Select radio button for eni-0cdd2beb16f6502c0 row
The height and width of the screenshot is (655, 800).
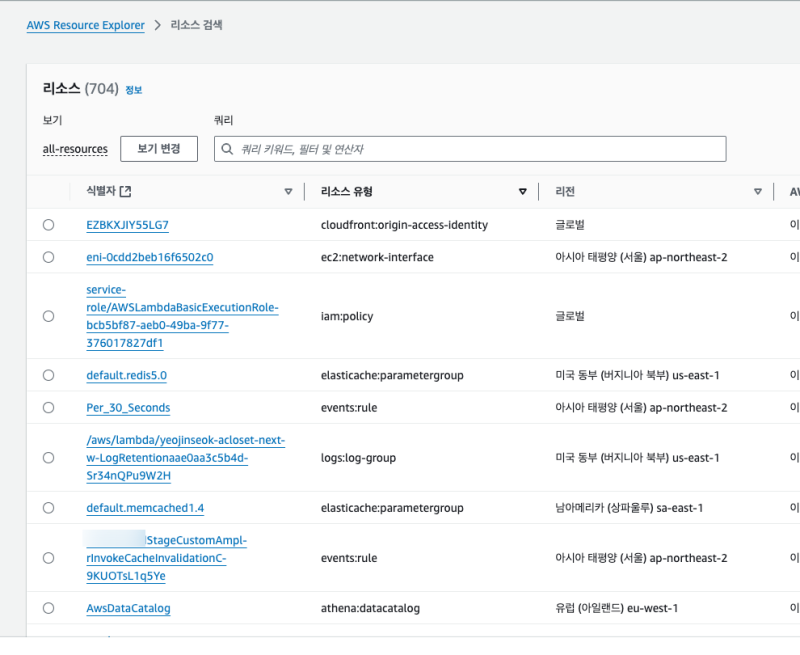click(x=48, y=257)
